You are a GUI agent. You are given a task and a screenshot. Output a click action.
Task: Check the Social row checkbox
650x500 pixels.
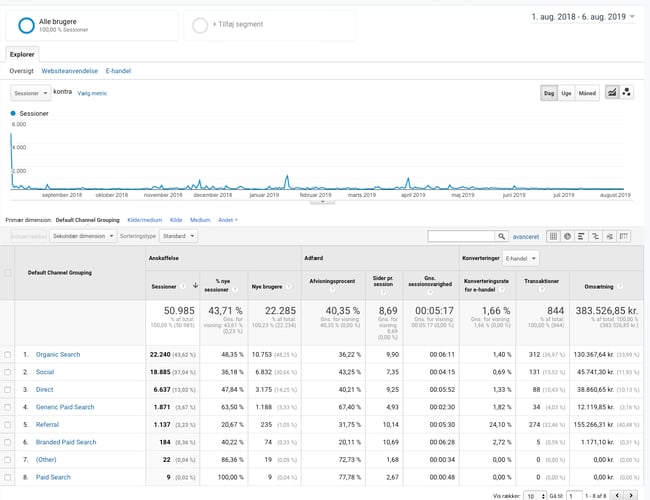coord(8,372)
